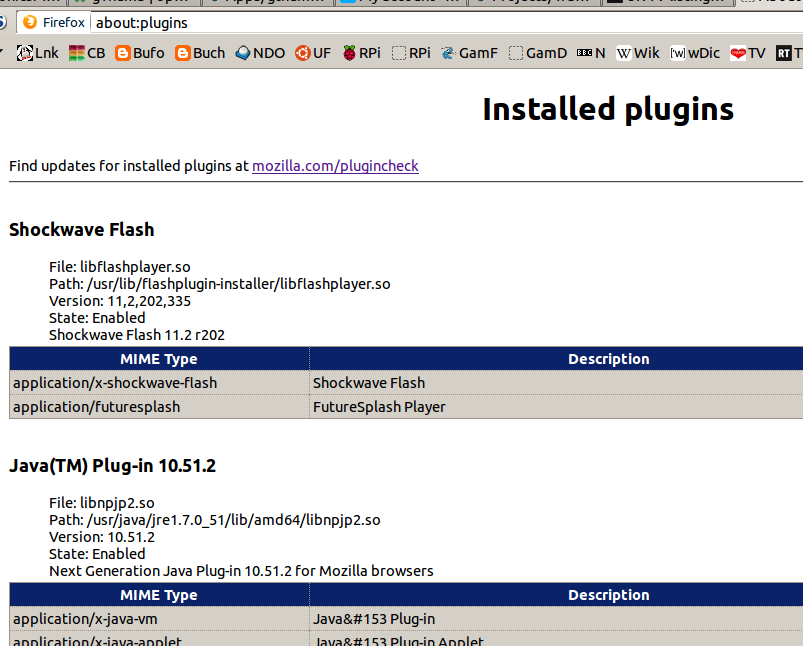Click 'State: Enabled' under Shockwave Flash
The image size is (803, 646).
[97, 318]
